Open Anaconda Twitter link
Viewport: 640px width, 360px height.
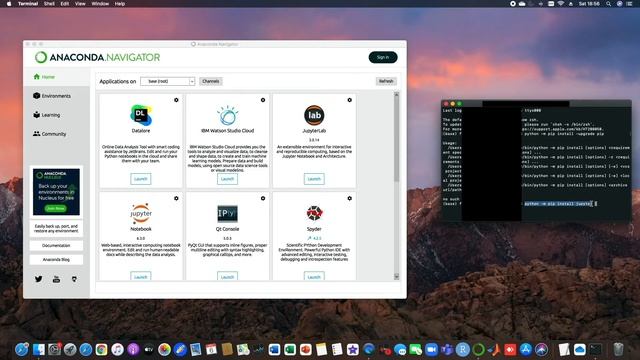[x=39, y=279]
